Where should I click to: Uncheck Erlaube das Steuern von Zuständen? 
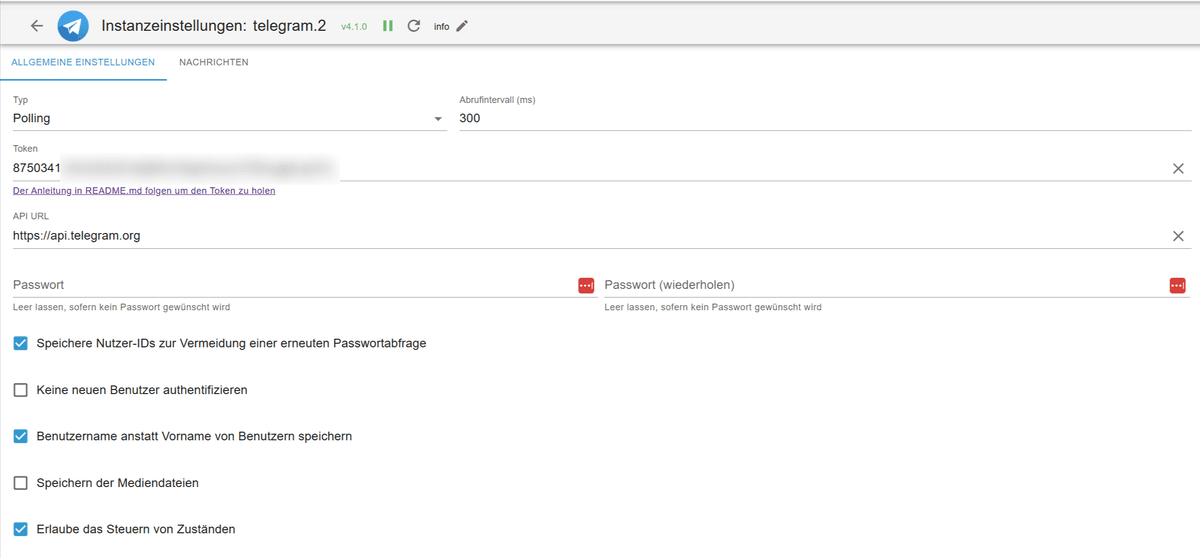pos(21,529)
